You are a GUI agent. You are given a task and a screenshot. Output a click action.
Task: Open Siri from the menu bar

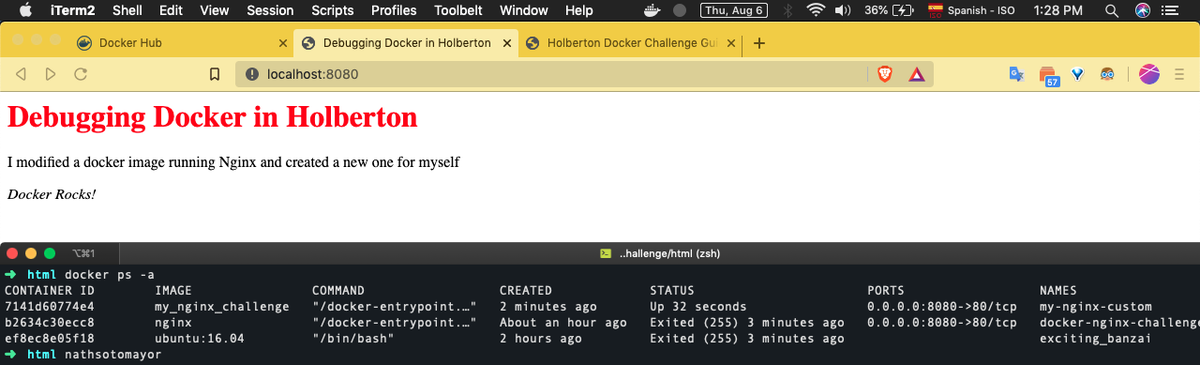pyautogui.click(x=1143, y=11)
